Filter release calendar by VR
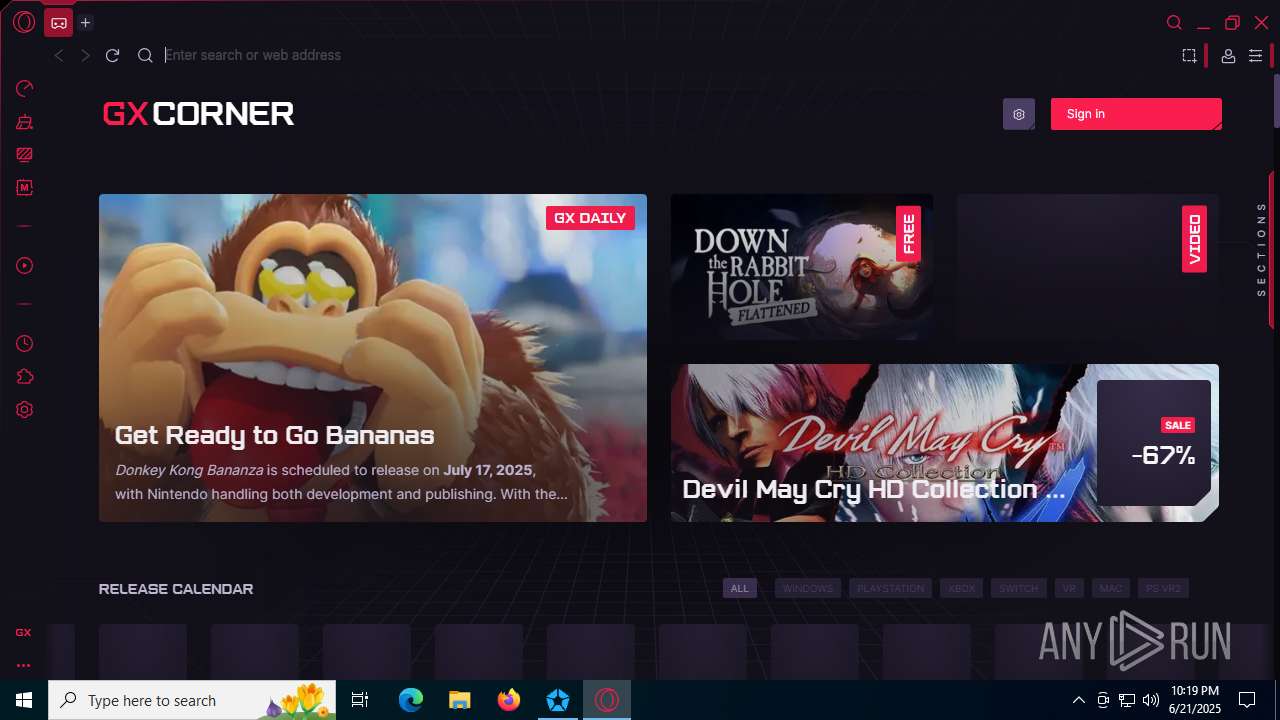This screenshot has width=1280, height=720. tap(1069, 588)
